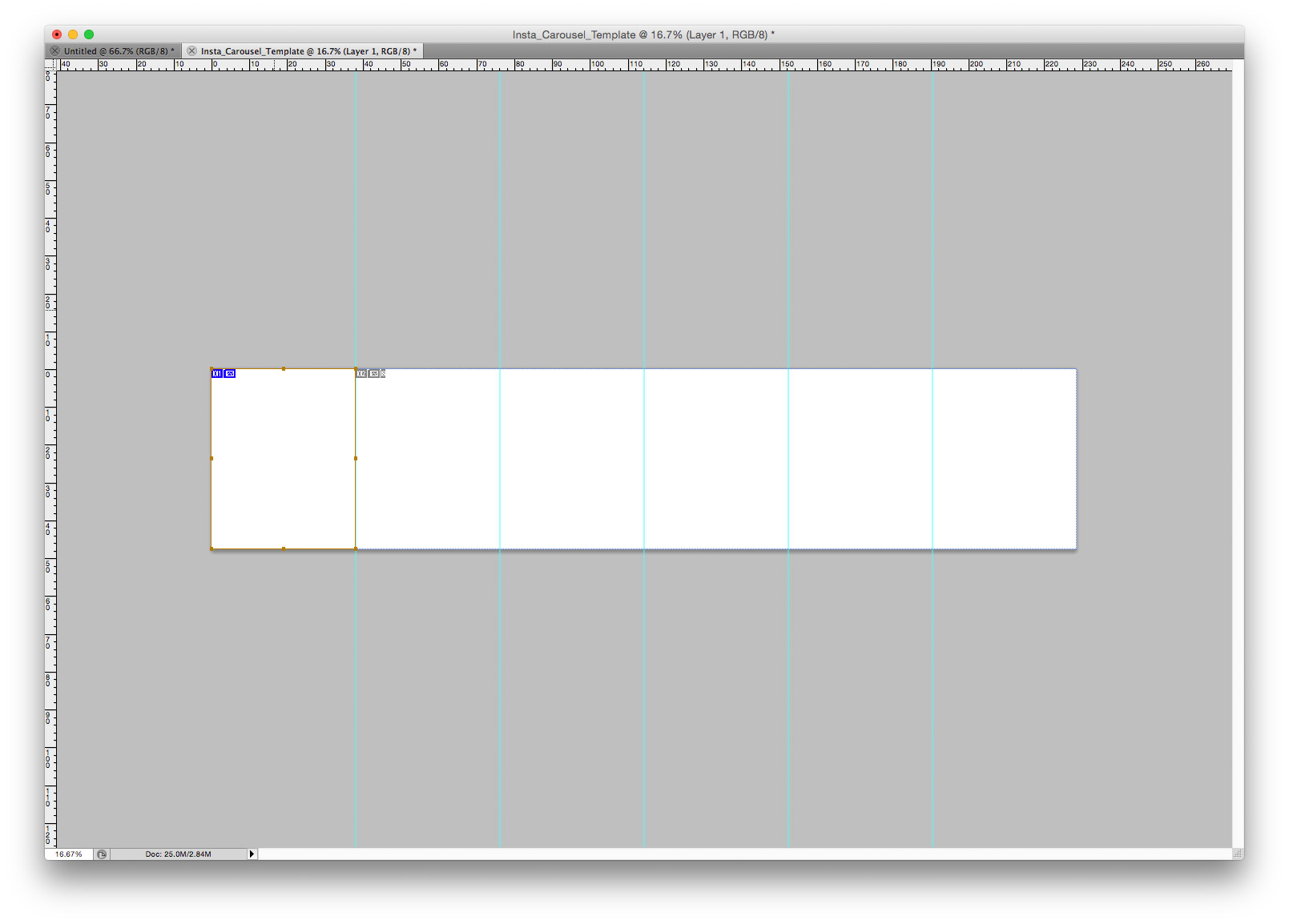Close the Insta_Carousel_Template tab
This screenshot has height=924, width=1289.
click(x=191, y=51)
